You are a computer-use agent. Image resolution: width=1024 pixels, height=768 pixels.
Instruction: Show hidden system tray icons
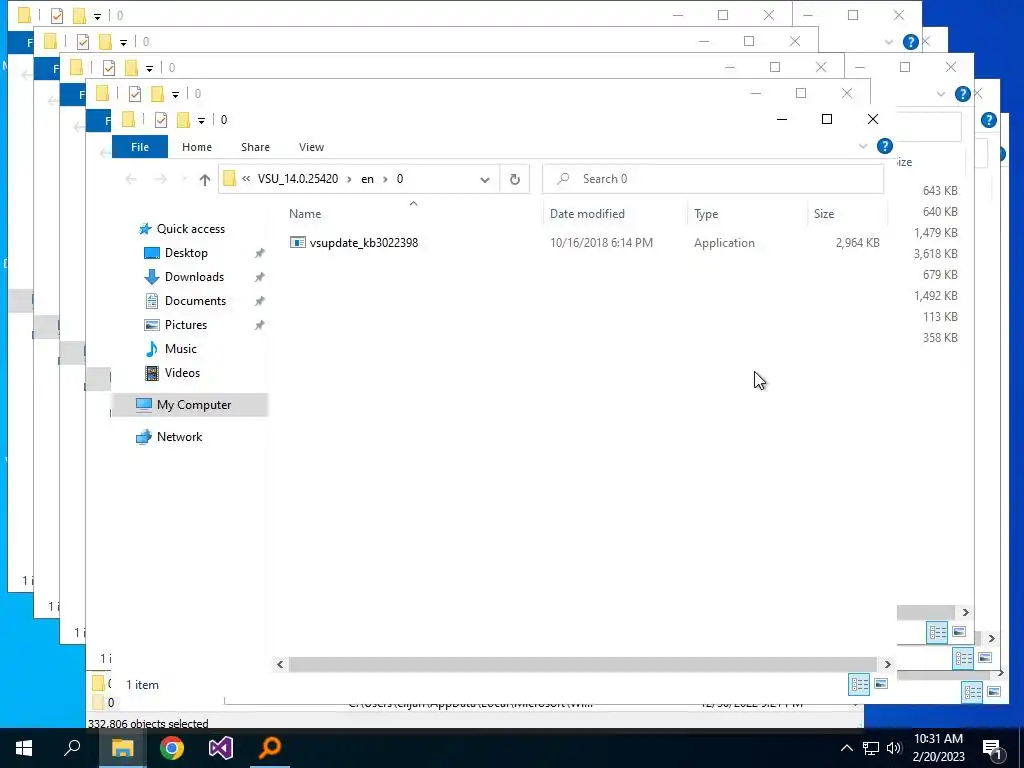pyautogui.click(x=846, y=748)
